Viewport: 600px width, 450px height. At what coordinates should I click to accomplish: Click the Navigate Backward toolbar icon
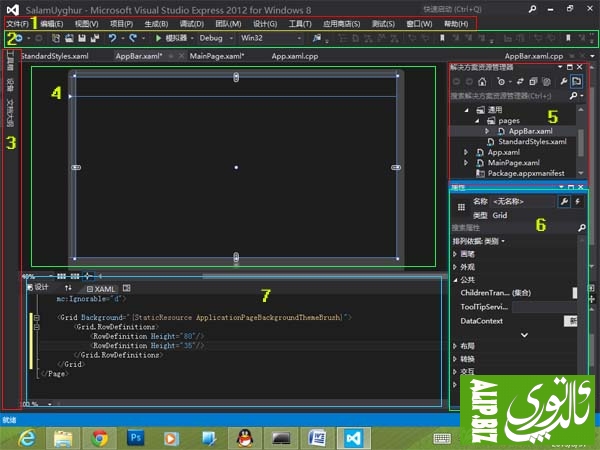pos(18,38)
